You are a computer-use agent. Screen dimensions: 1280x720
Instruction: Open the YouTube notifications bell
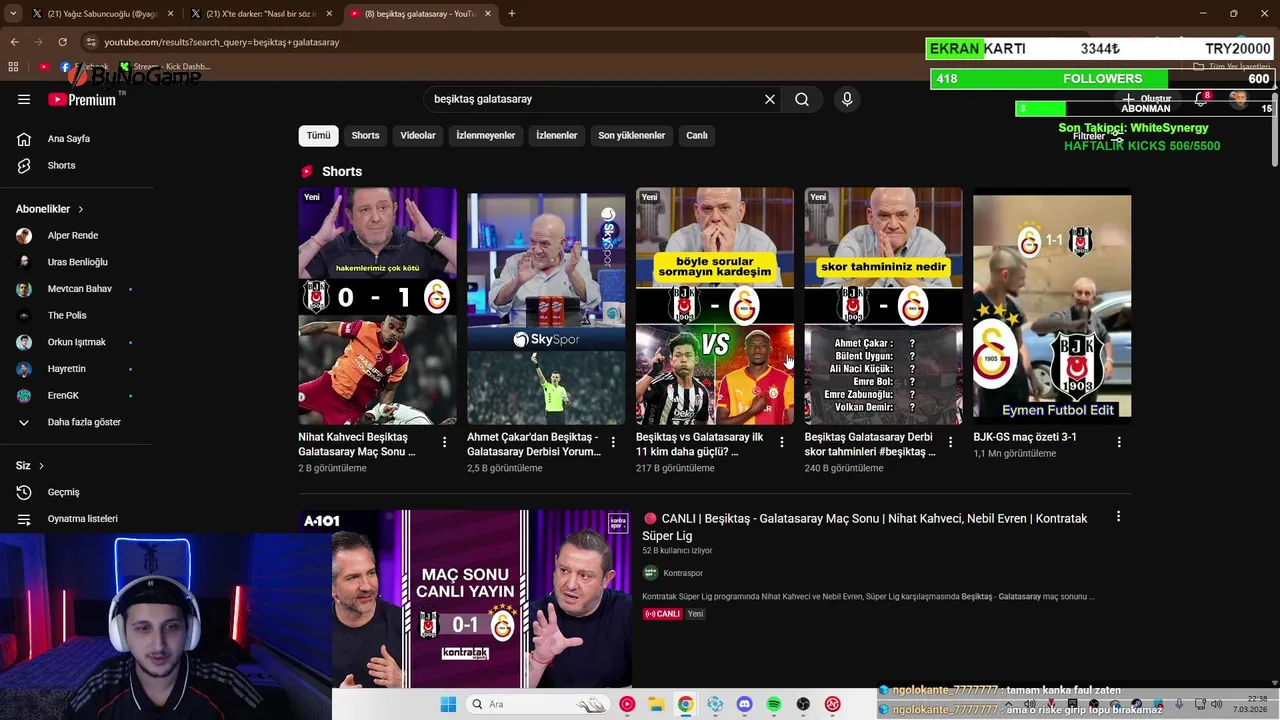[x=1201, y=99]
